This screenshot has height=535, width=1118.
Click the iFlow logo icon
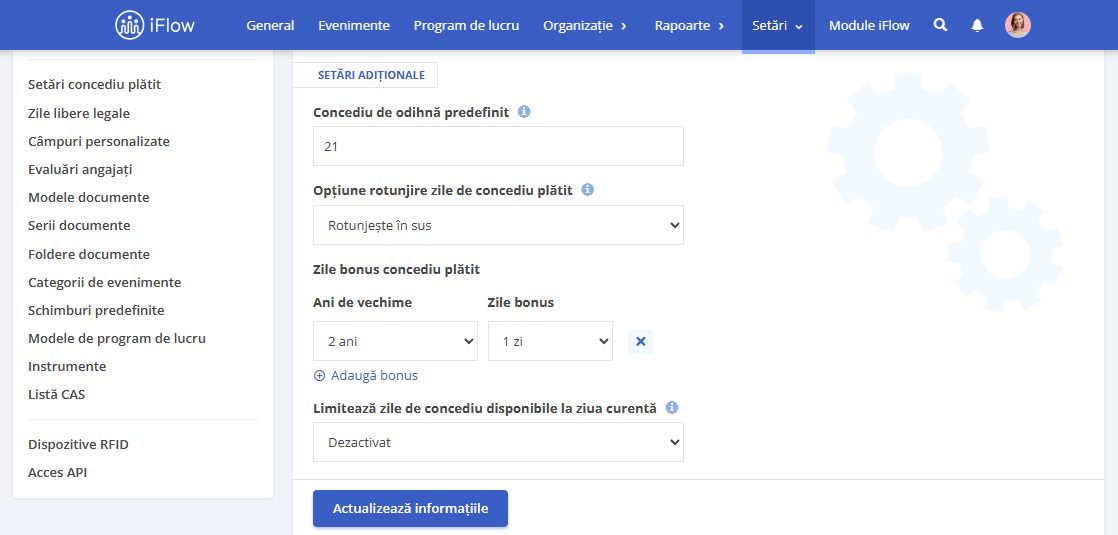129,25
